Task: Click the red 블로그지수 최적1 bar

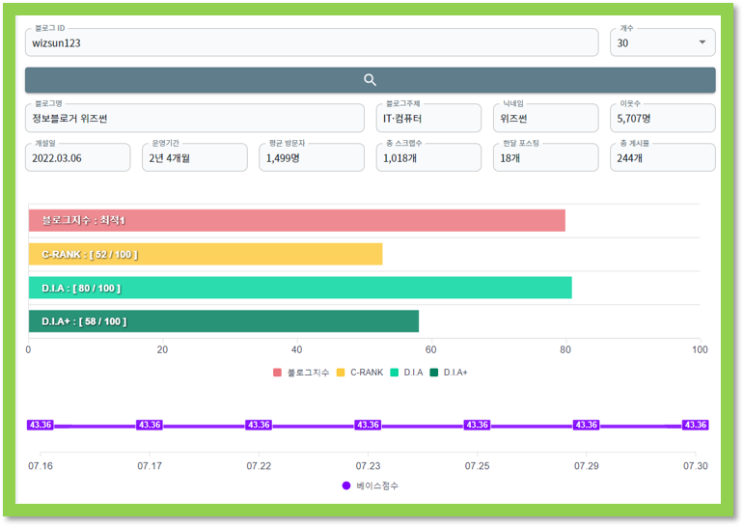Action: pyautogui.click(x=297, y=220)
